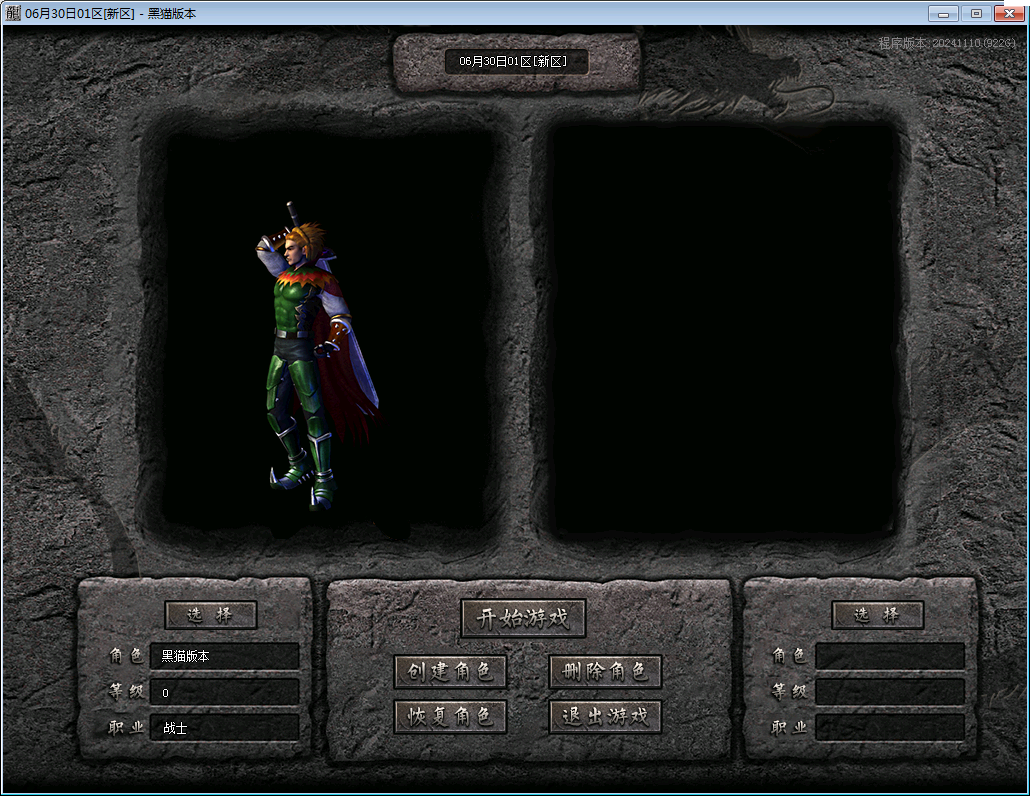Image resolution: width=1030 pixels, height=796 pixels.
Task: Click the left panel's 选择 button
Action: pos(210,615)
